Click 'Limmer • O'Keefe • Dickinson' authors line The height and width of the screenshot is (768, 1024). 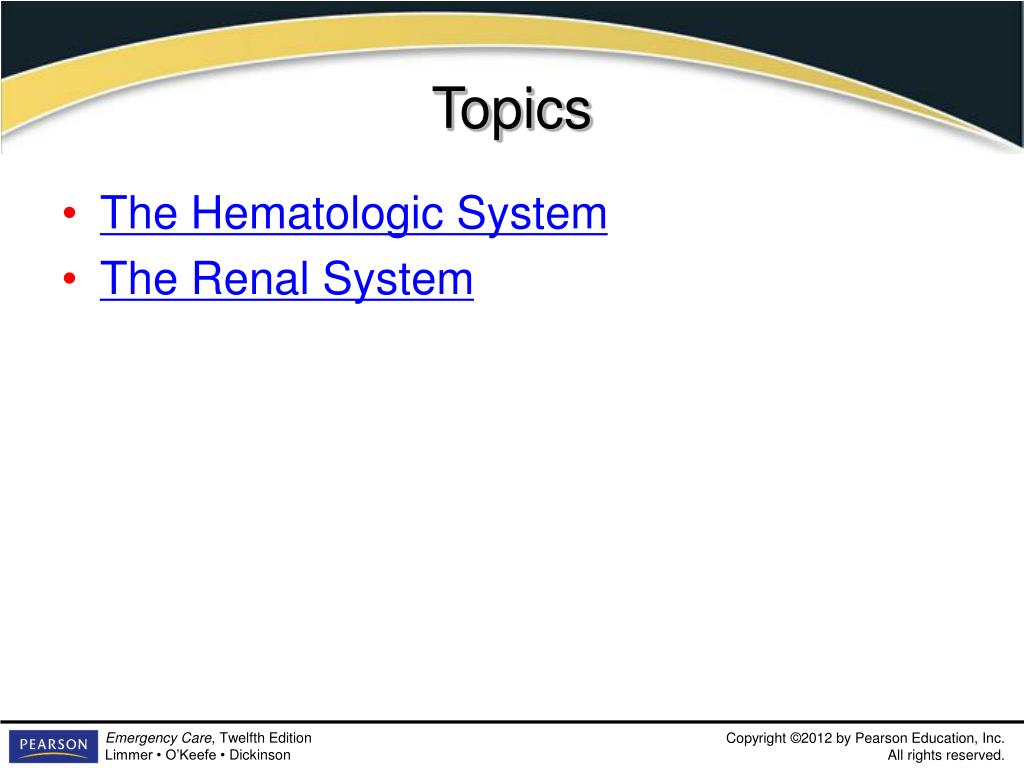click(x=198, y=755)
